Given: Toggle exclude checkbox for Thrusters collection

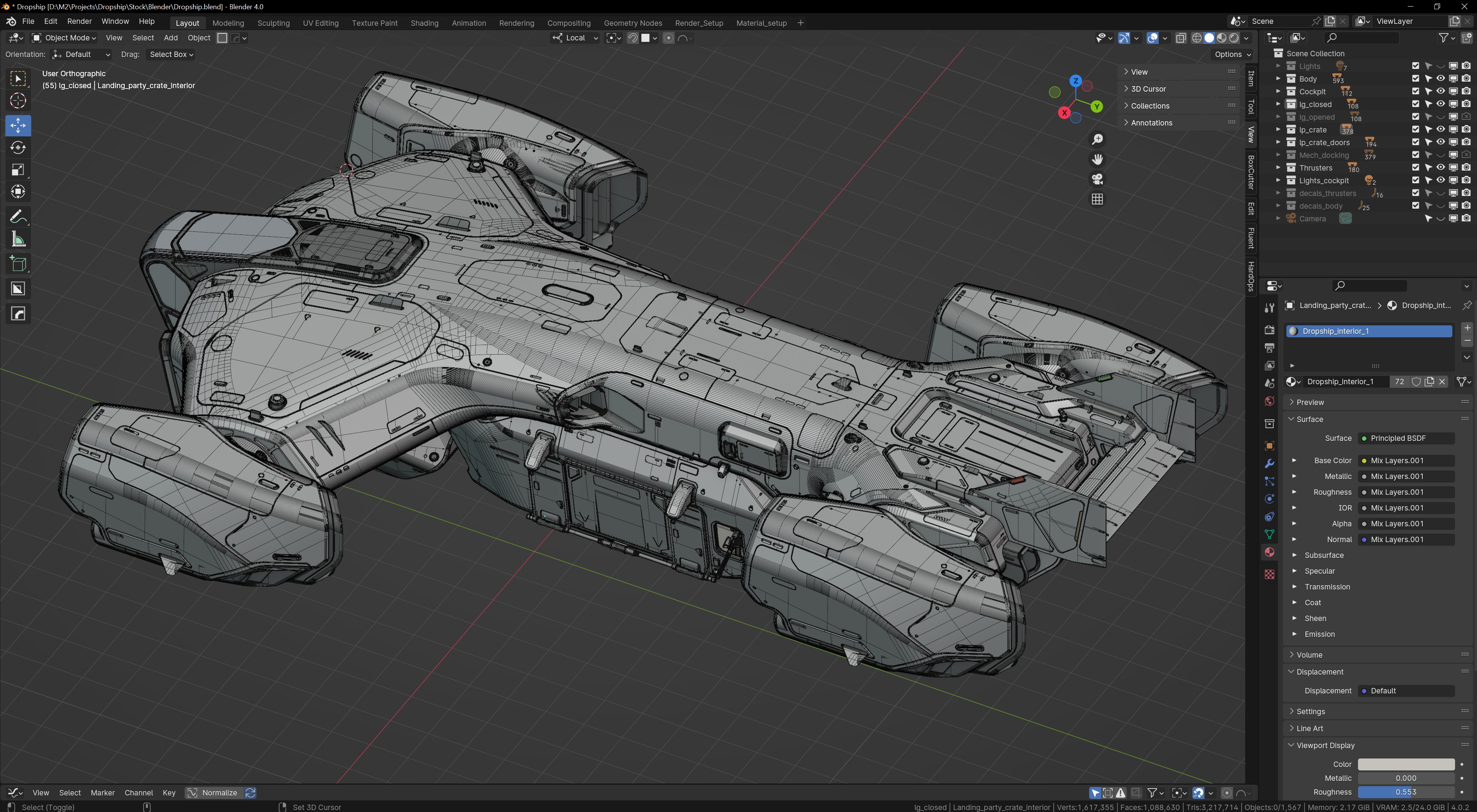Looking at the screenshot, I should (1415, 167).
